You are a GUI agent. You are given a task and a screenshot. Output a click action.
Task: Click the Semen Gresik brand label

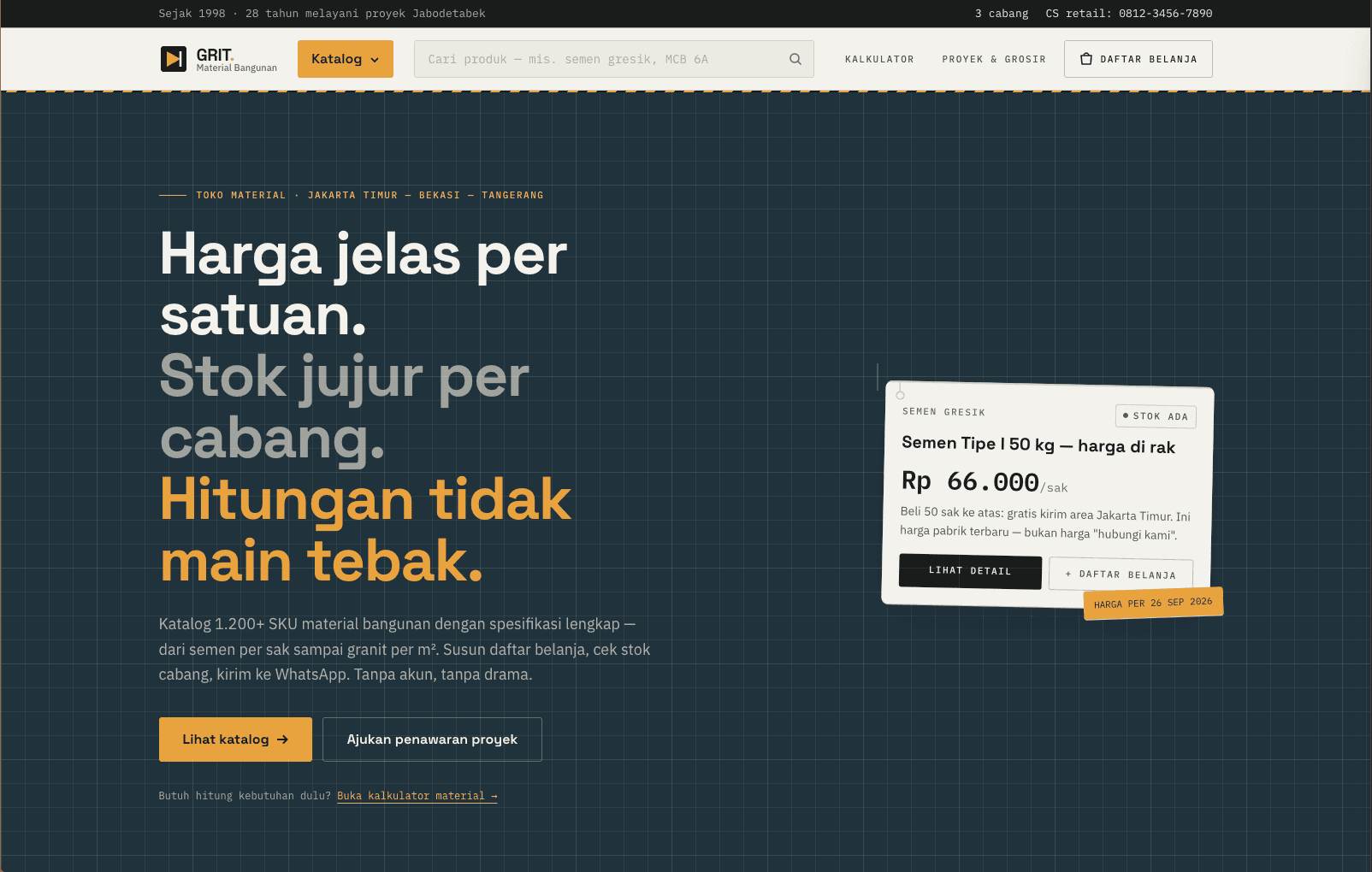943,412
